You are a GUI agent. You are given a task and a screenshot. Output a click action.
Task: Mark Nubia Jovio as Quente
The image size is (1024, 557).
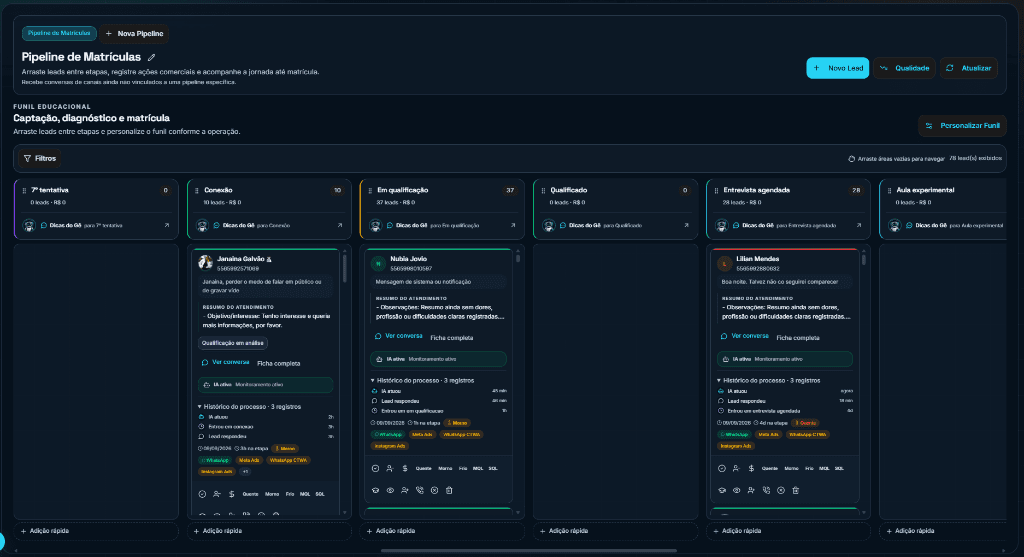click(x=423, y=468)
